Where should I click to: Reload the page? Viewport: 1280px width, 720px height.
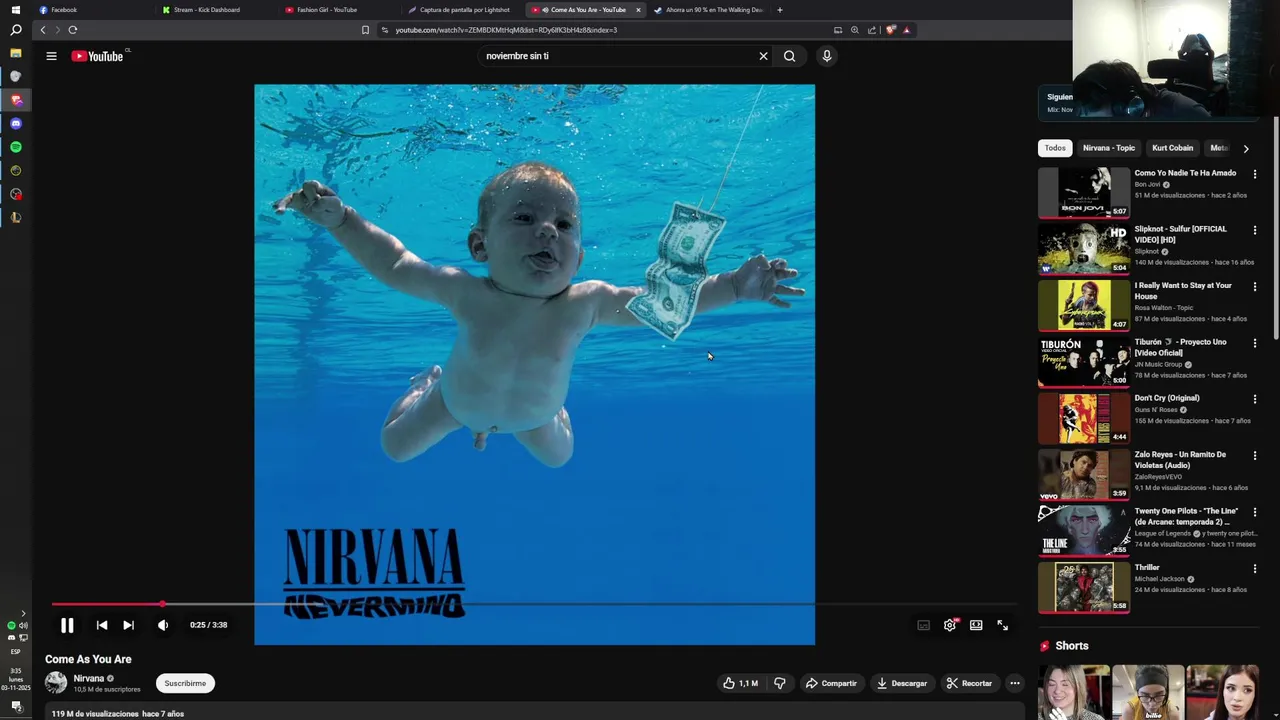(72, 30)
